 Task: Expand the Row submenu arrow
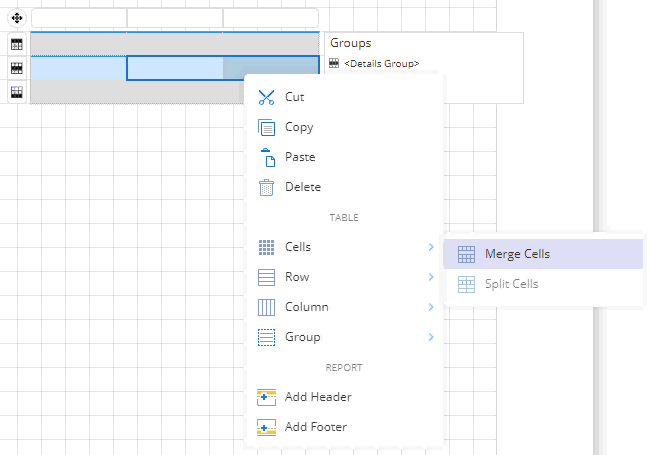click(x=431, y=277)
